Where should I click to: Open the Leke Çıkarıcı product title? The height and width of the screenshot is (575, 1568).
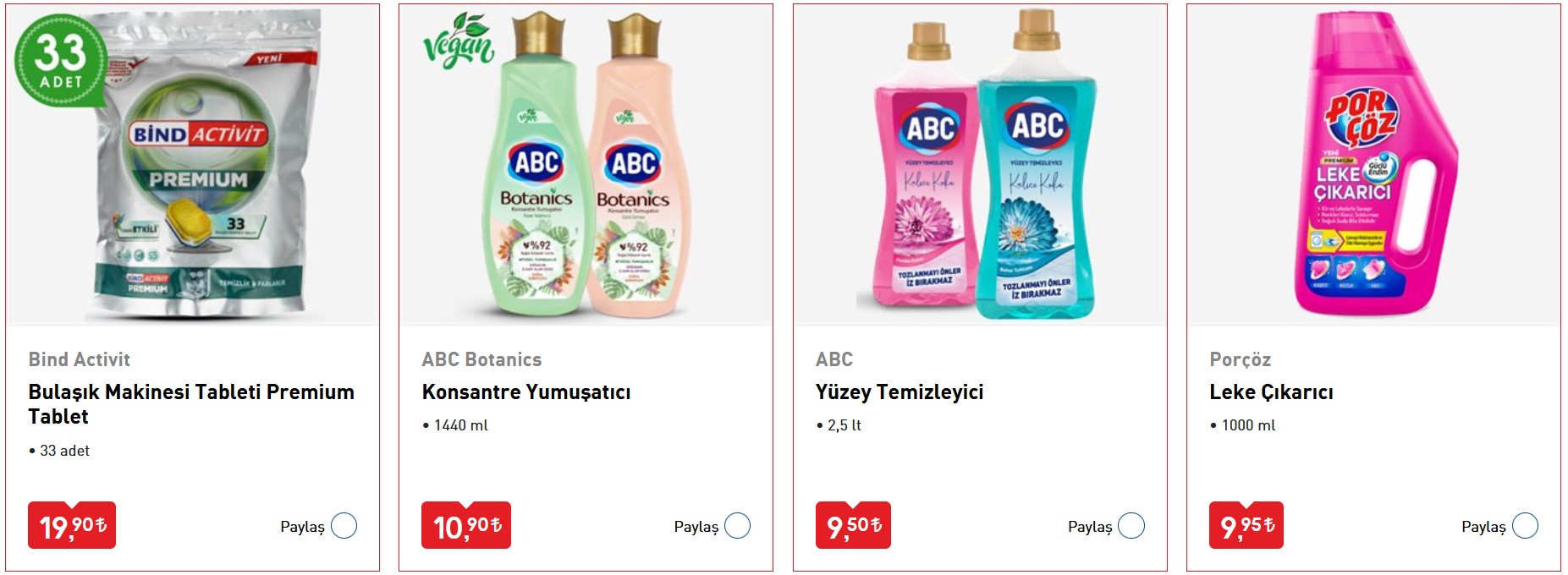(x=1271, y=392)
